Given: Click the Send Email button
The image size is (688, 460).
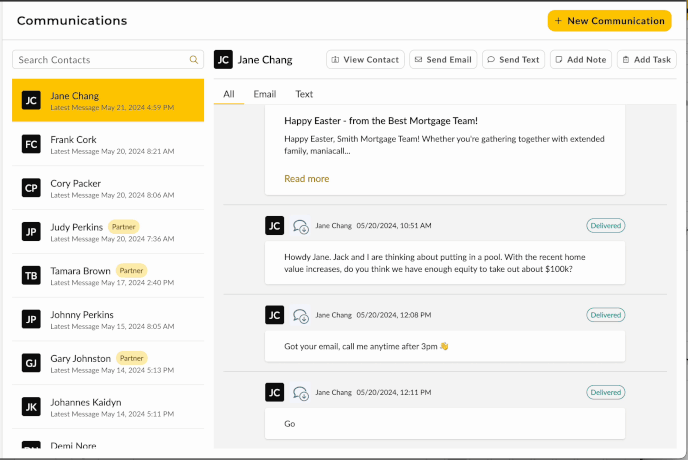Looking at the screenshot, I should coord(443,60).
